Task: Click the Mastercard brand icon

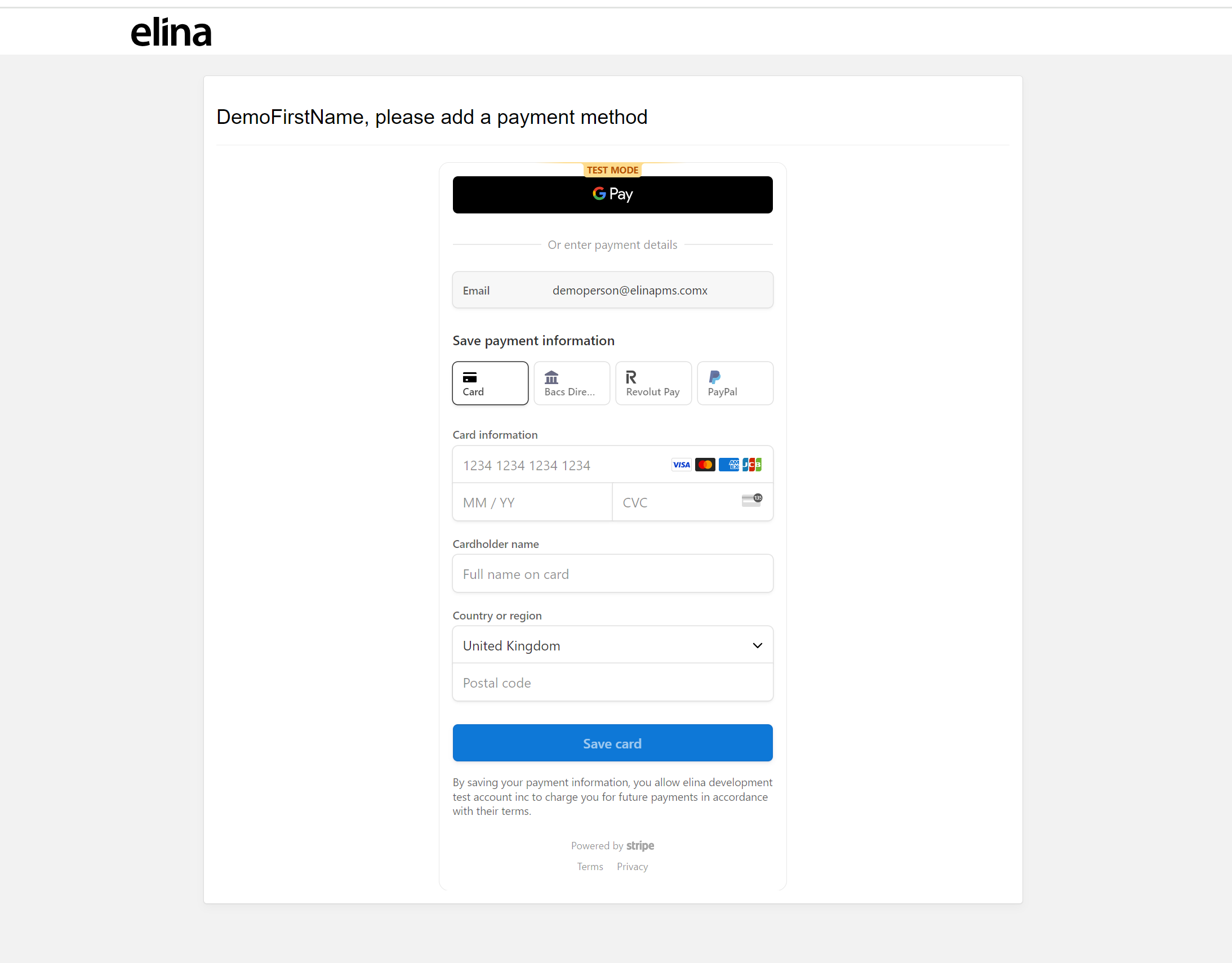Action: tap(705, 465)
